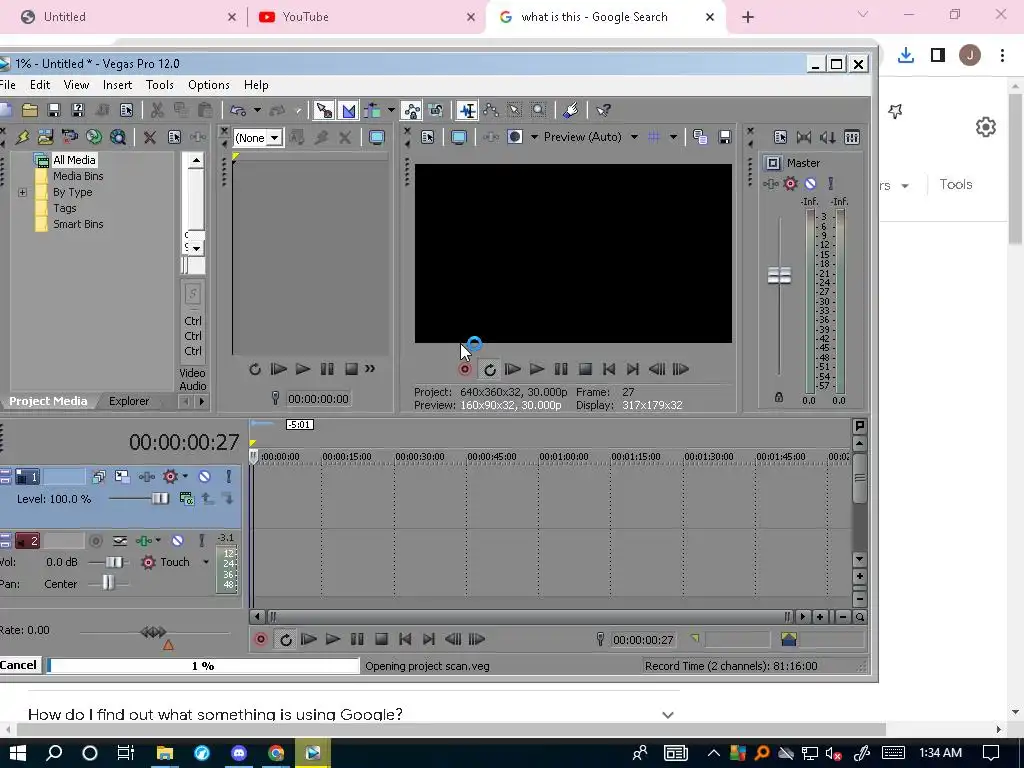Open the View menu

pos(76,85)
